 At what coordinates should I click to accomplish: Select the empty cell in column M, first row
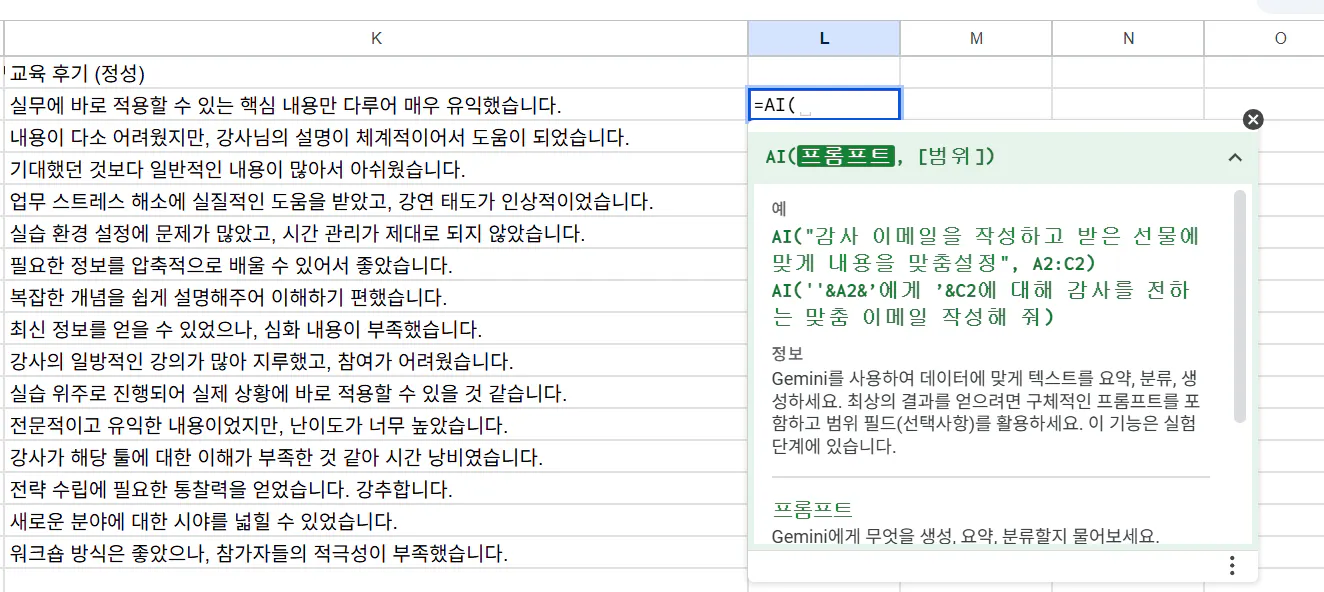click(x=976, y=73)
